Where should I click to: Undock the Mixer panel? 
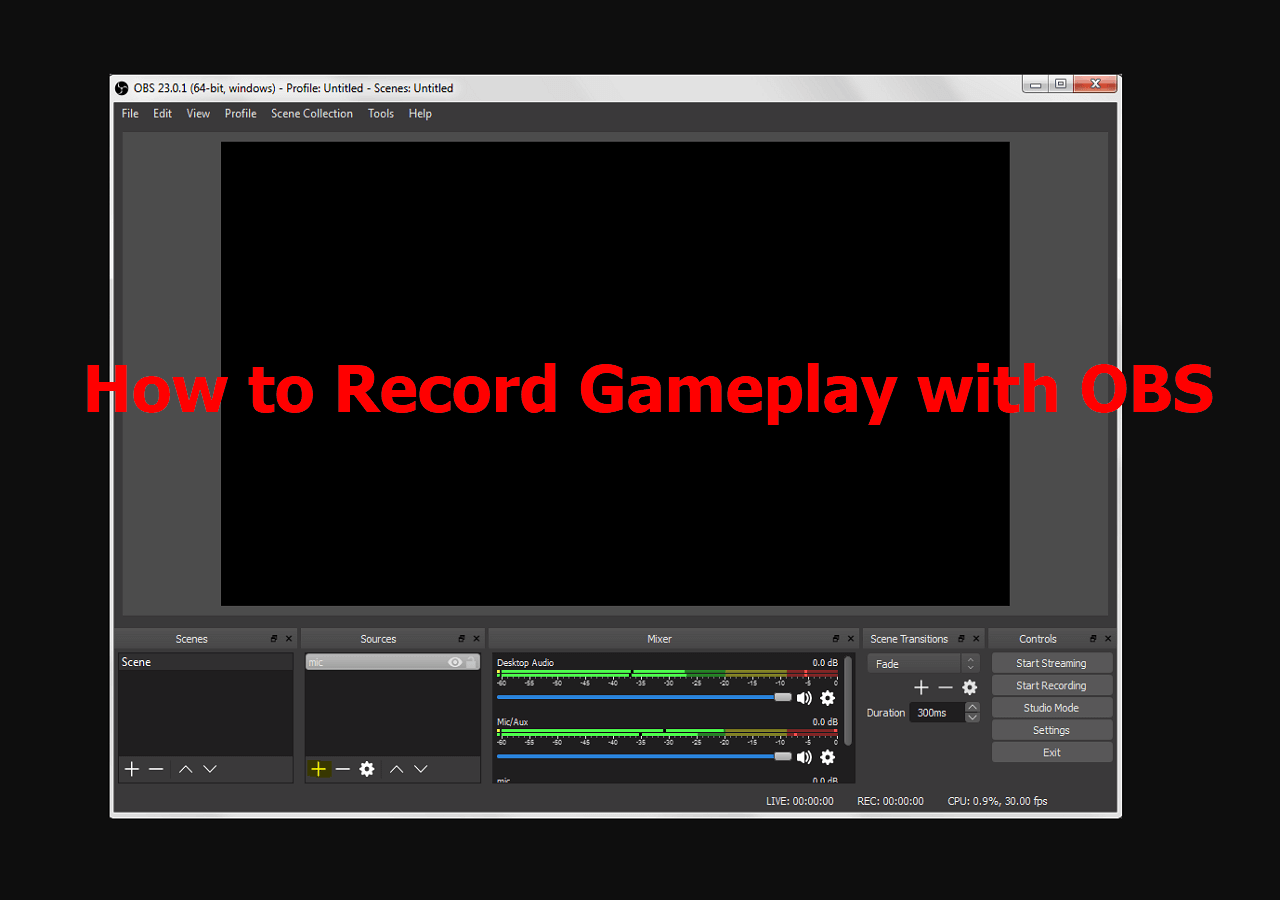tap(836, 639)
